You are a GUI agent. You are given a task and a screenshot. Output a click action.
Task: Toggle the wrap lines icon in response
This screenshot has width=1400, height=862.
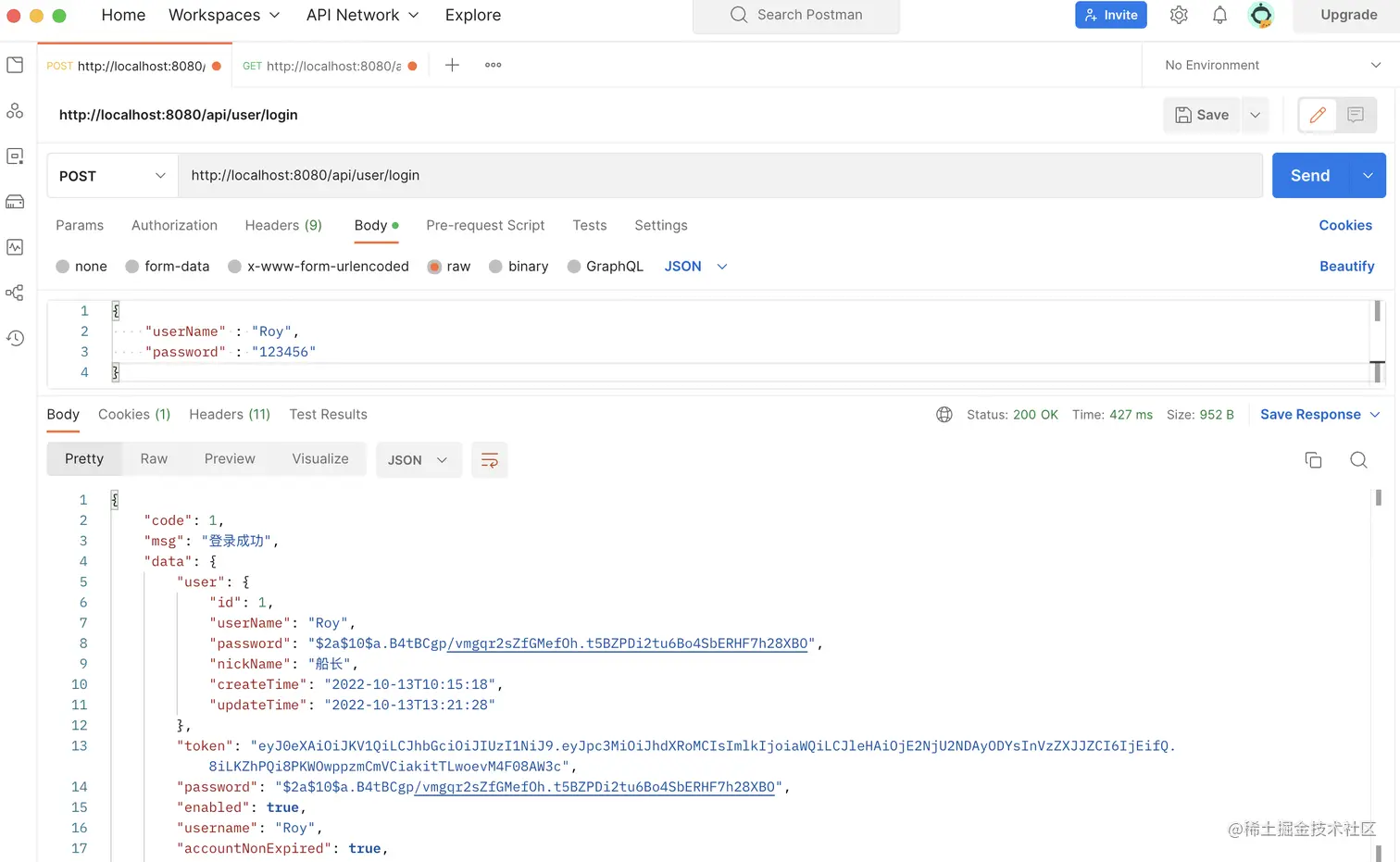[x=490, y=460]
